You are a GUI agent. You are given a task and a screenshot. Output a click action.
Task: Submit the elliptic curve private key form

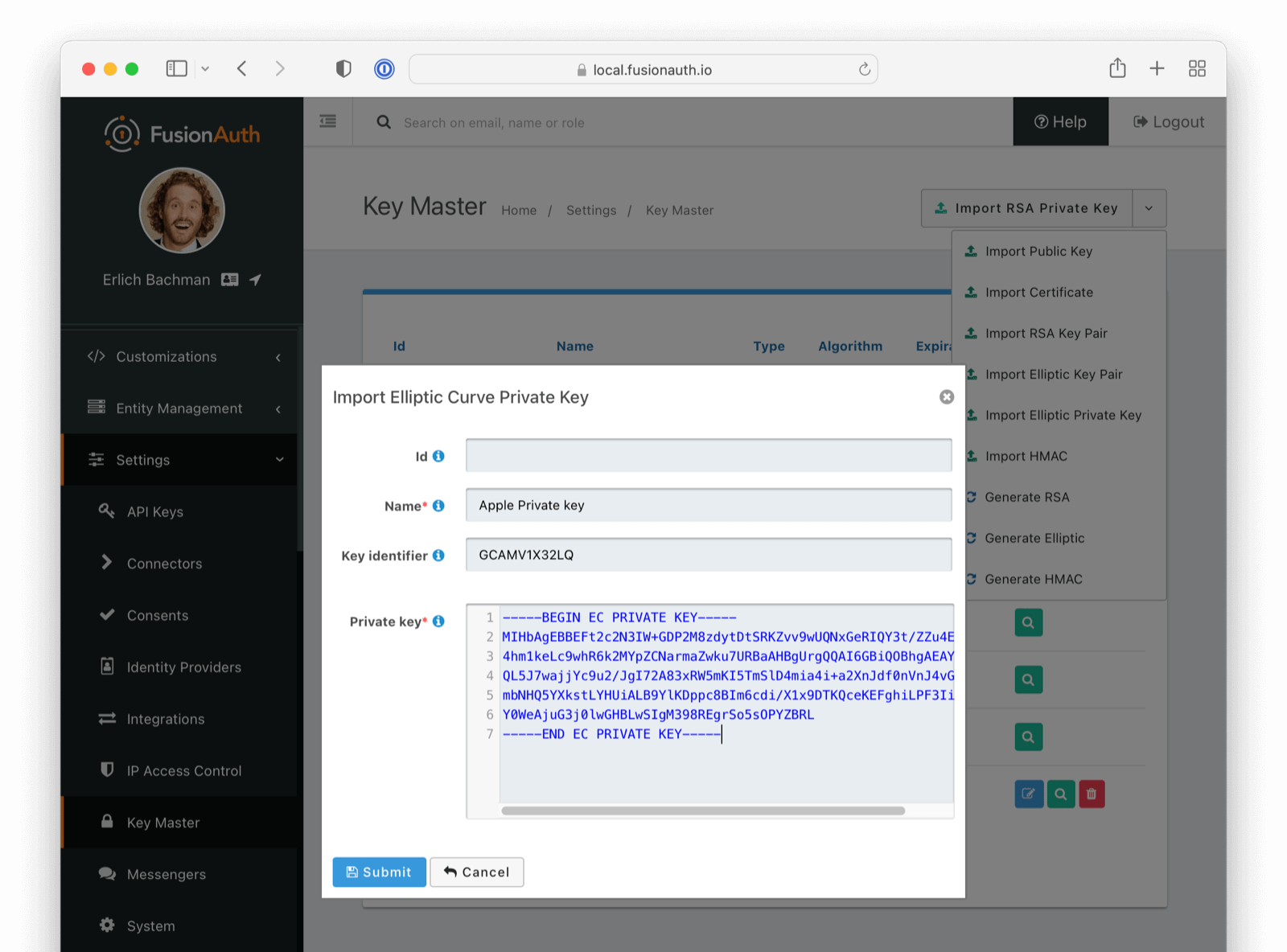379,872
